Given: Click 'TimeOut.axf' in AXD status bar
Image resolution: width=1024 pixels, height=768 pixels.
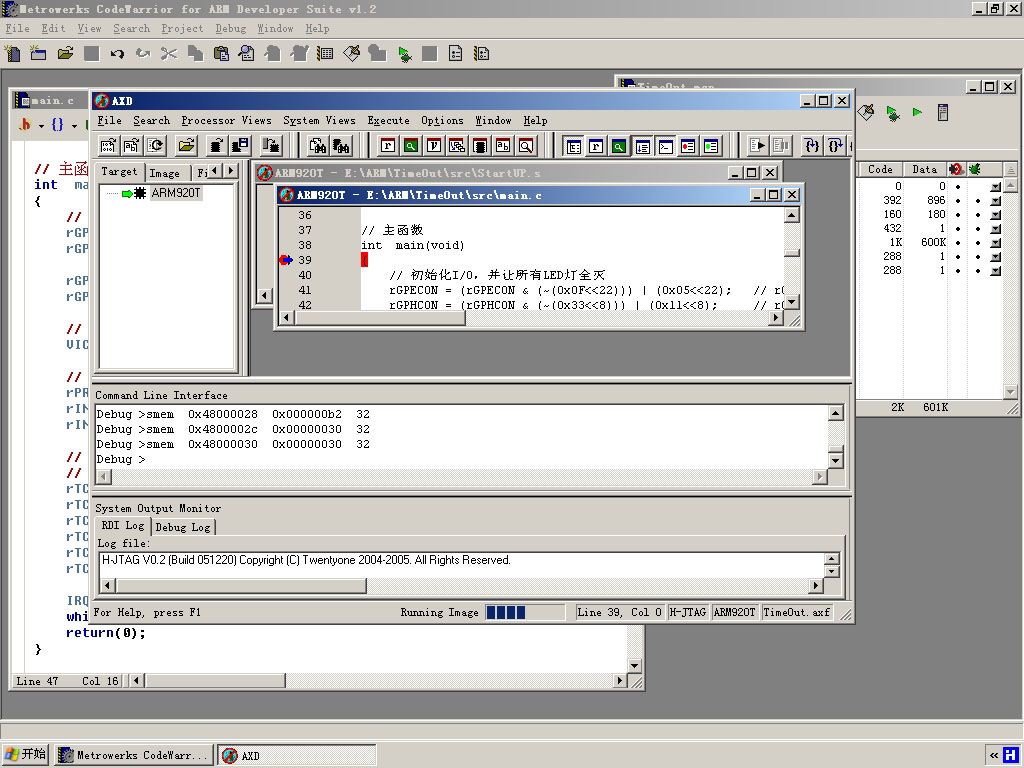Looking at the screenshot, I should [x=797, y=613].
